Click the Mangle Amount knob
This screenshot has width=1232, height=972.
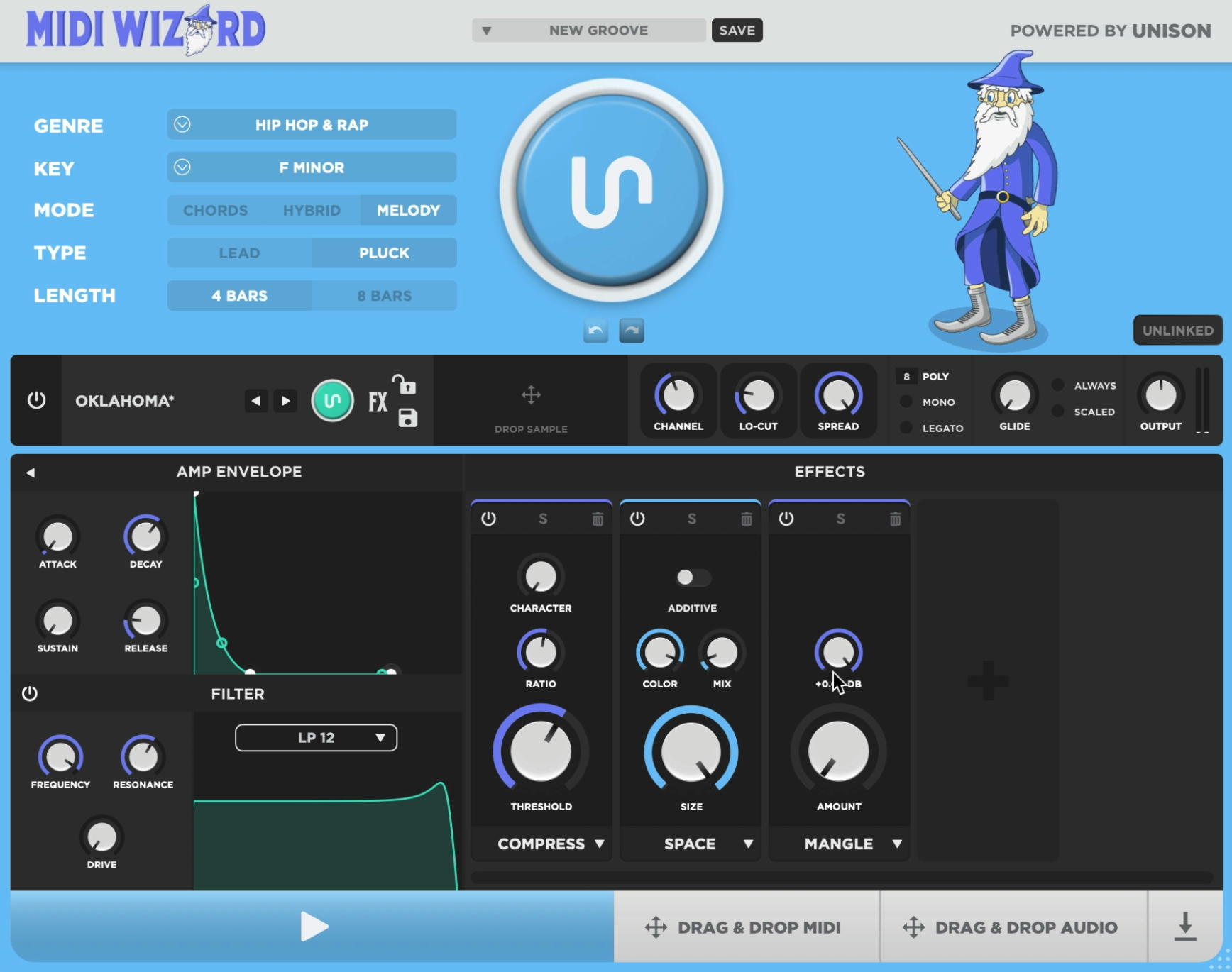pos(839,751)
